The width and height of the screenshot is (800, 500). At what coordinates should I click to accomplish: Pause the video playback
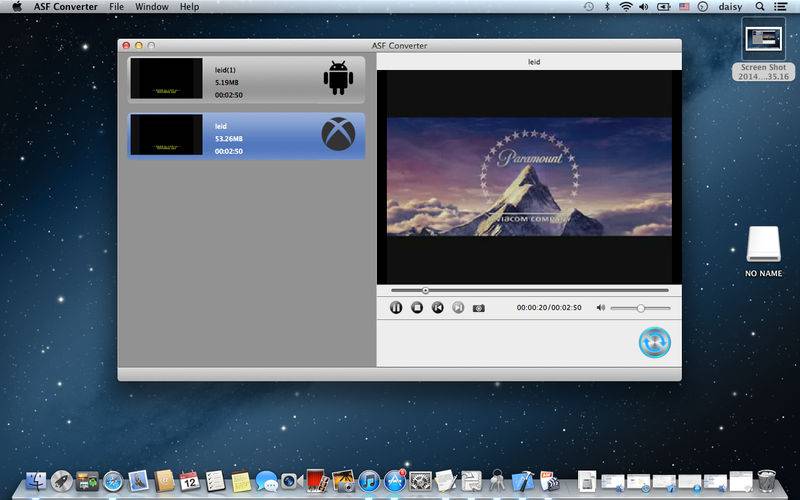(396, 308)
